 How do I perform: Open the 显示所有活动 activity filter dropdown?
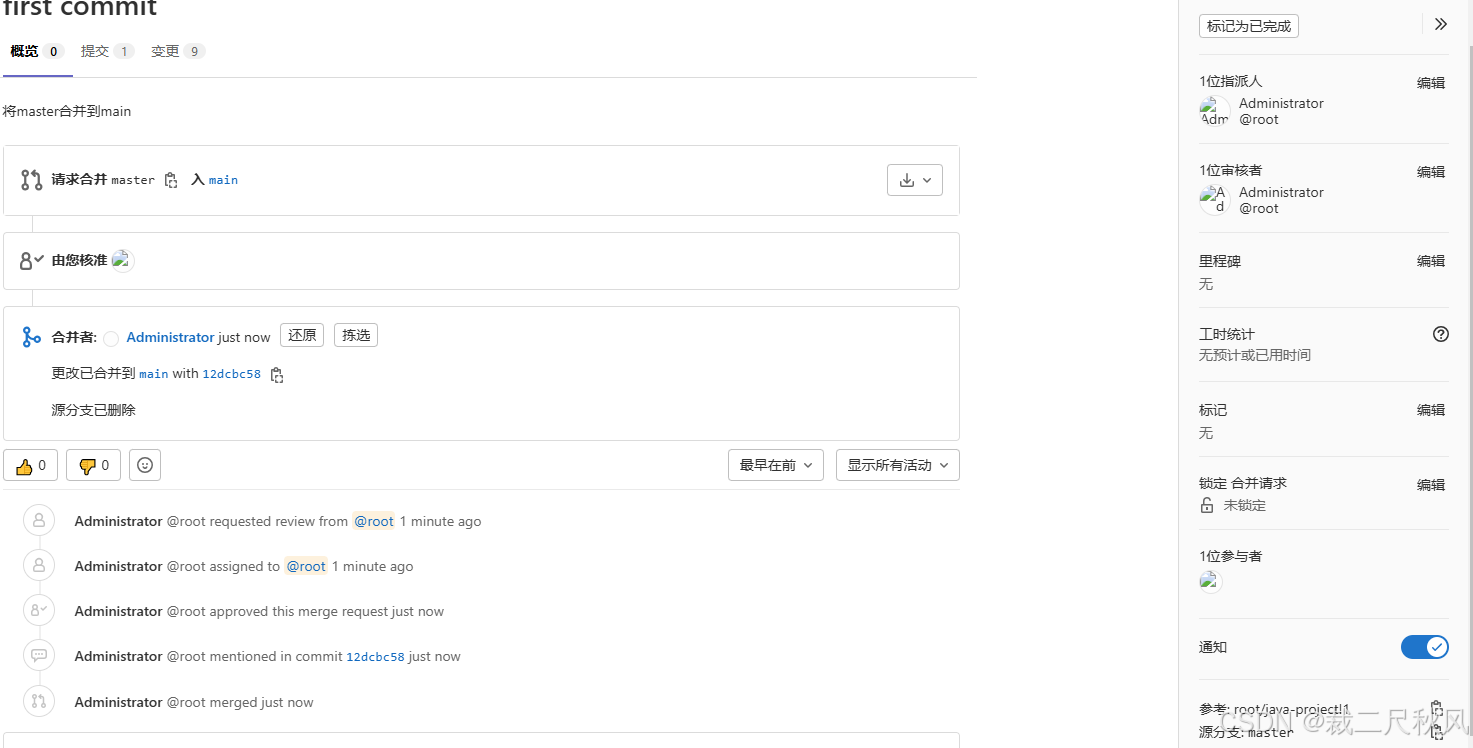tap(896, 464)
